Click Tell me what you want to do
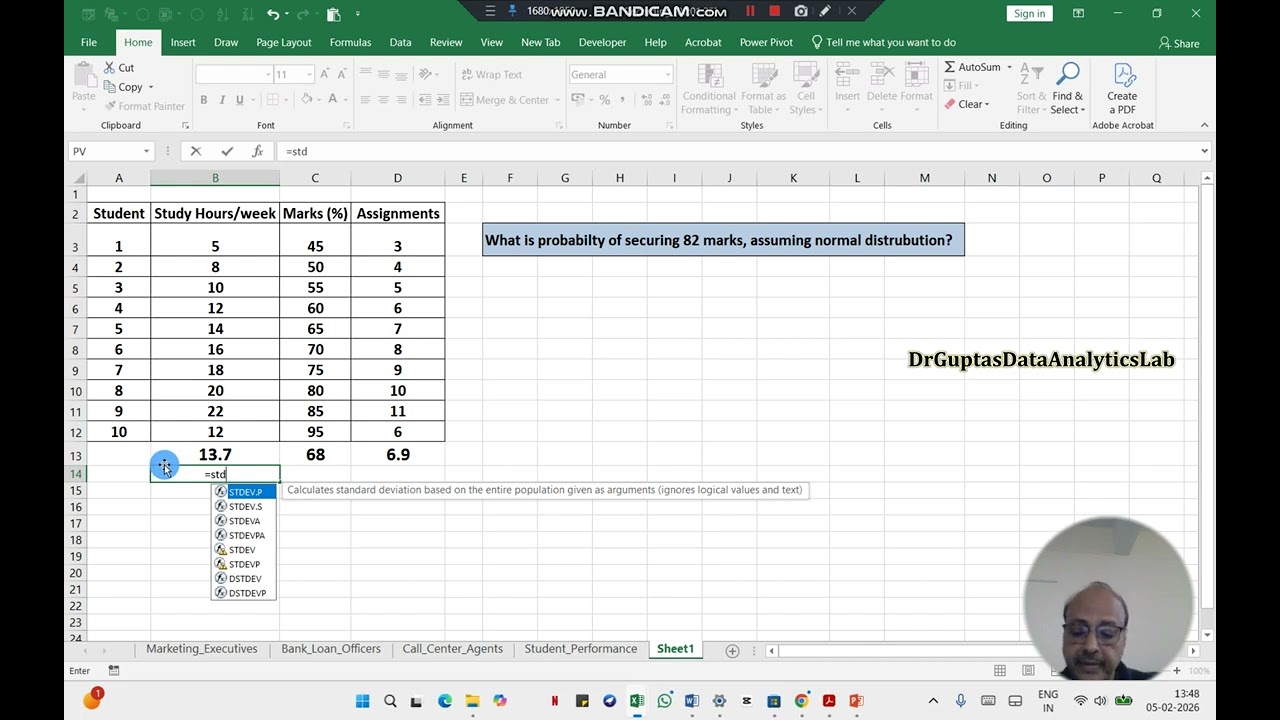The image size is (1280, 720). [883, 42]
